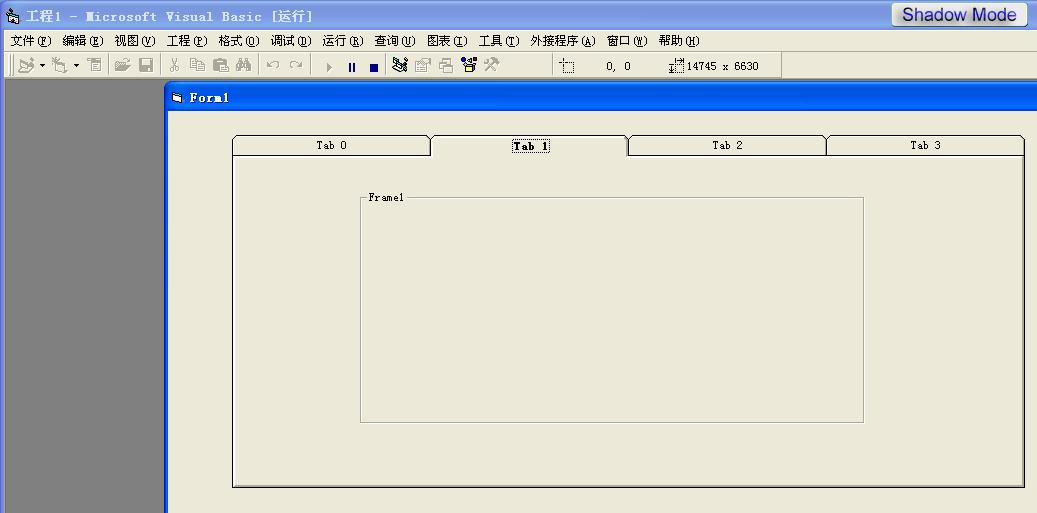Switch to Tab 3
The height and width of the screenshot is (513, 1037).
click(x=925, y=145)
